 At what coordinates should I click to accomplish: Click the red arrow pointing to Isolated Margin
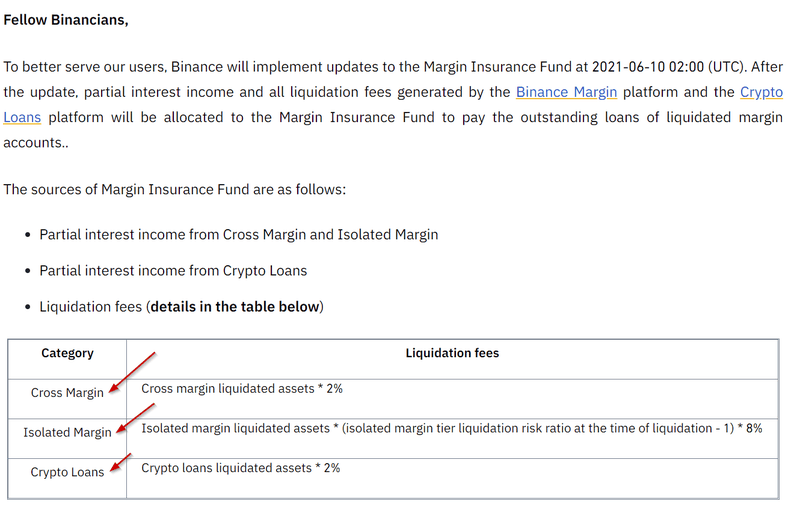[135, 418]
